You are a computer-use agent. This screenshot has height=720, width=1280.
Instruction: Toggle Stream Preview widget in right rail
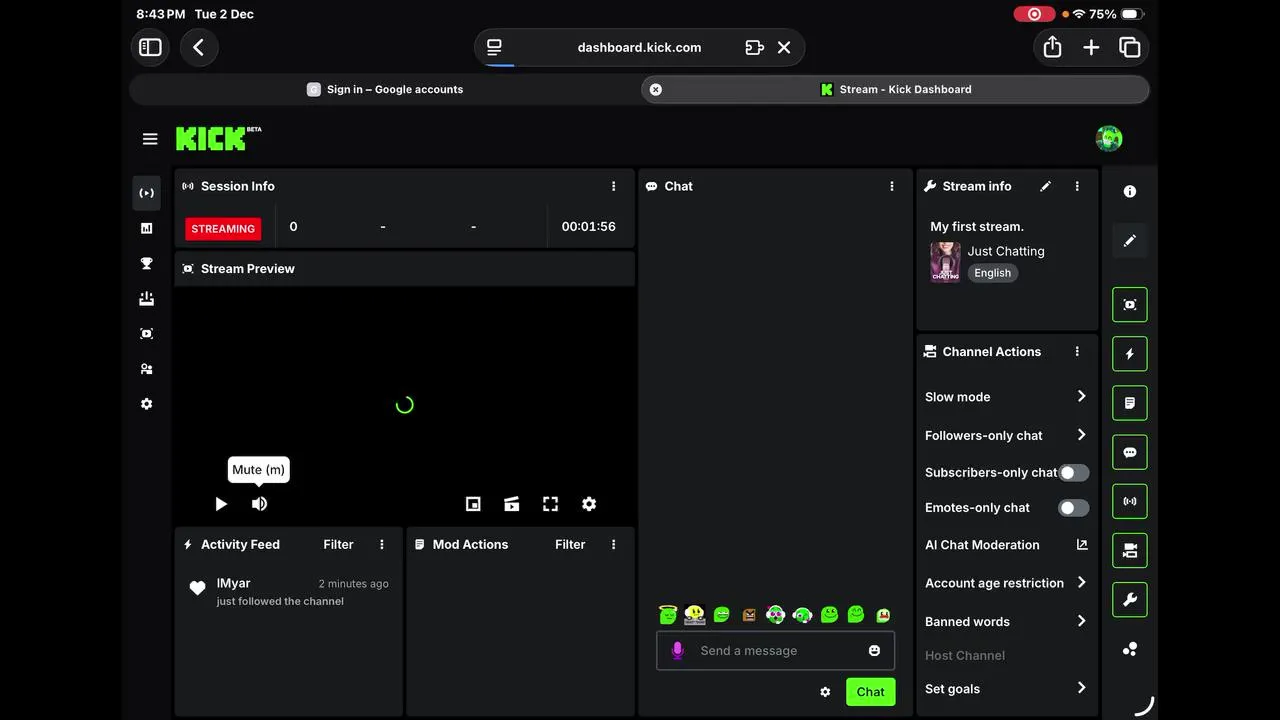point(1130,305)
